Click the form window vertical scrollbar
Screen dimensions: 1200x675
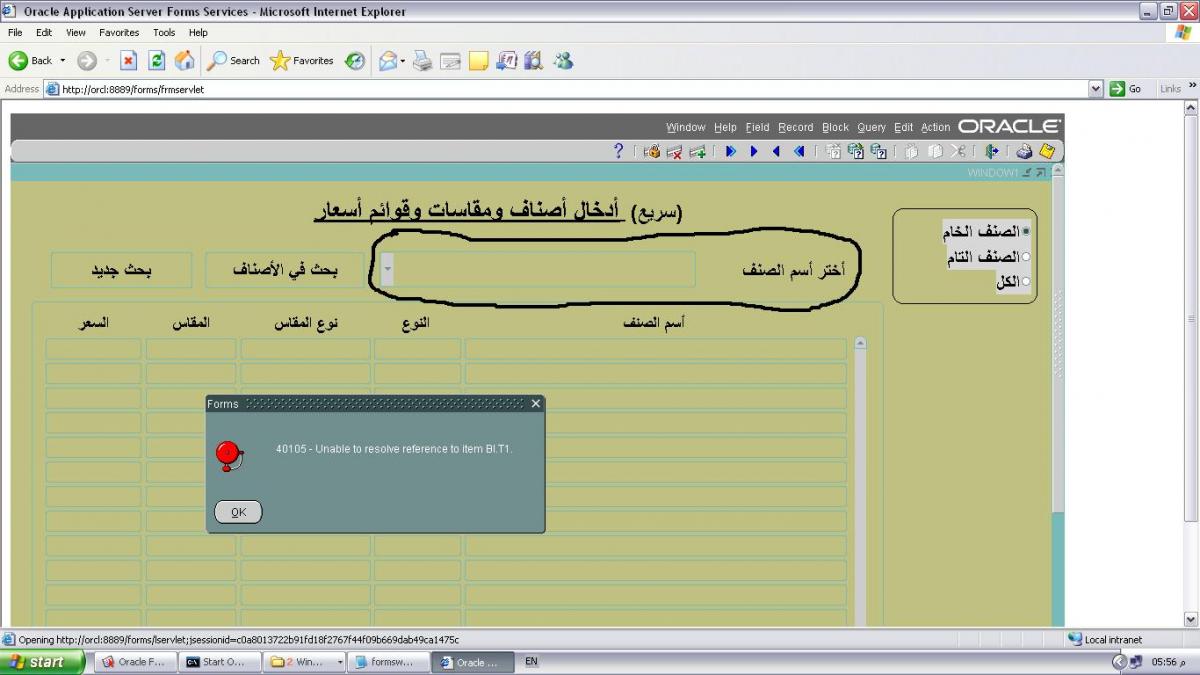1058,400
